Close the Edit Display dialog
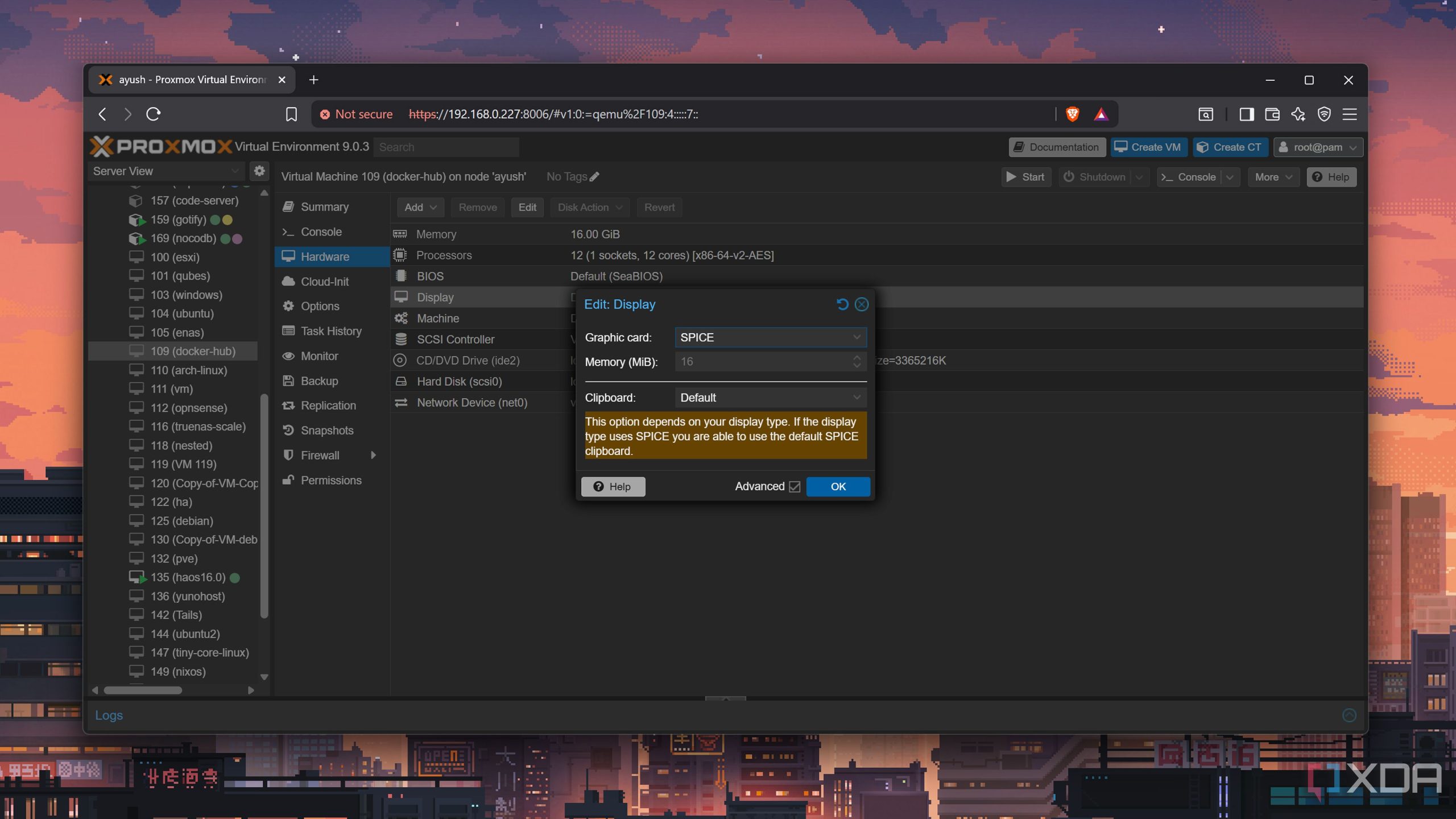The width and height of the screenshot is (1456, 819). 862,304
